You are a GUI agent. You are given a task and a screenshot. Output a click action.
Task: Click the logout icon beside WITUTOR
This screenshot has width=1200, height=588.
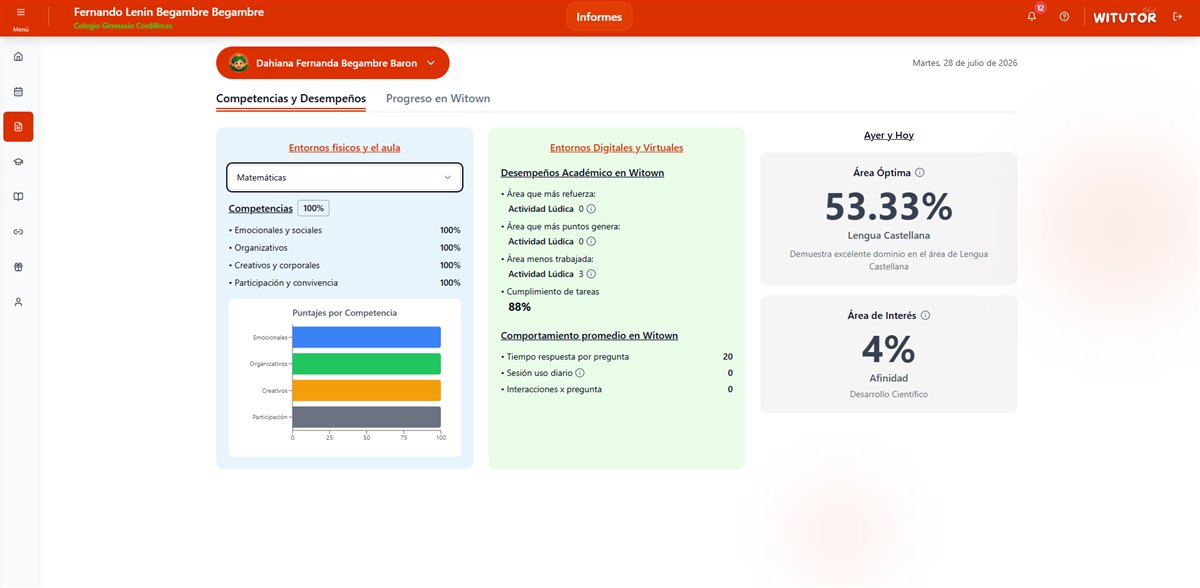(1177, 17)
